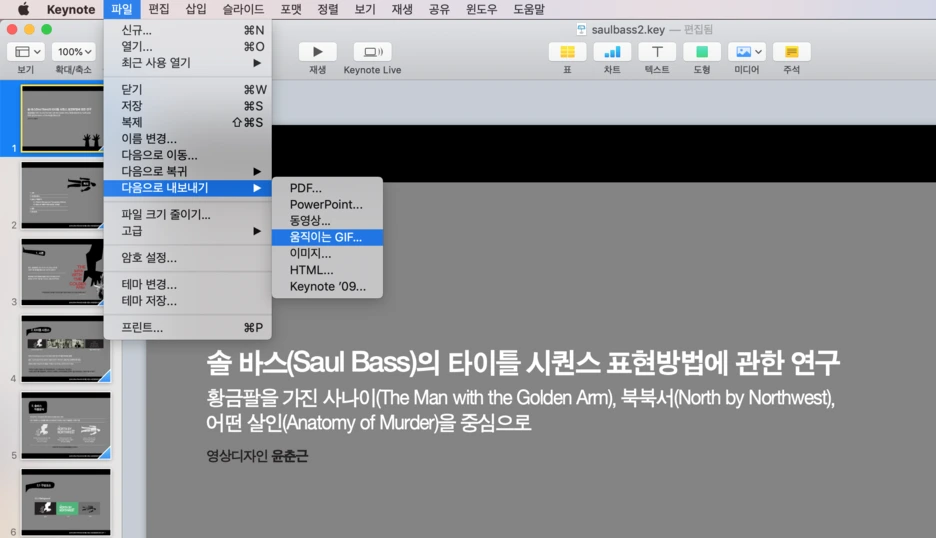Insert a table with 표 icon

tap(568, 52)
